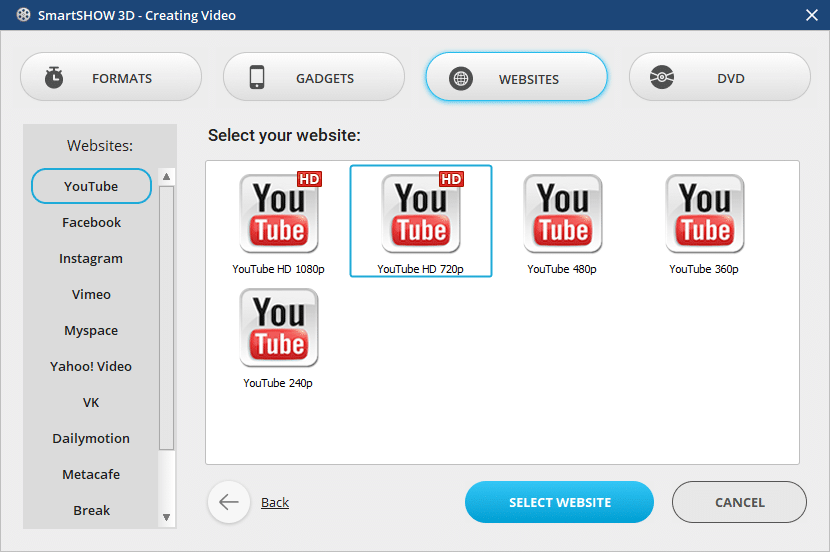The image size is (830, 552).
Task: Click the scroll down arrow of websites list
Action: click(x=166, y=517)
